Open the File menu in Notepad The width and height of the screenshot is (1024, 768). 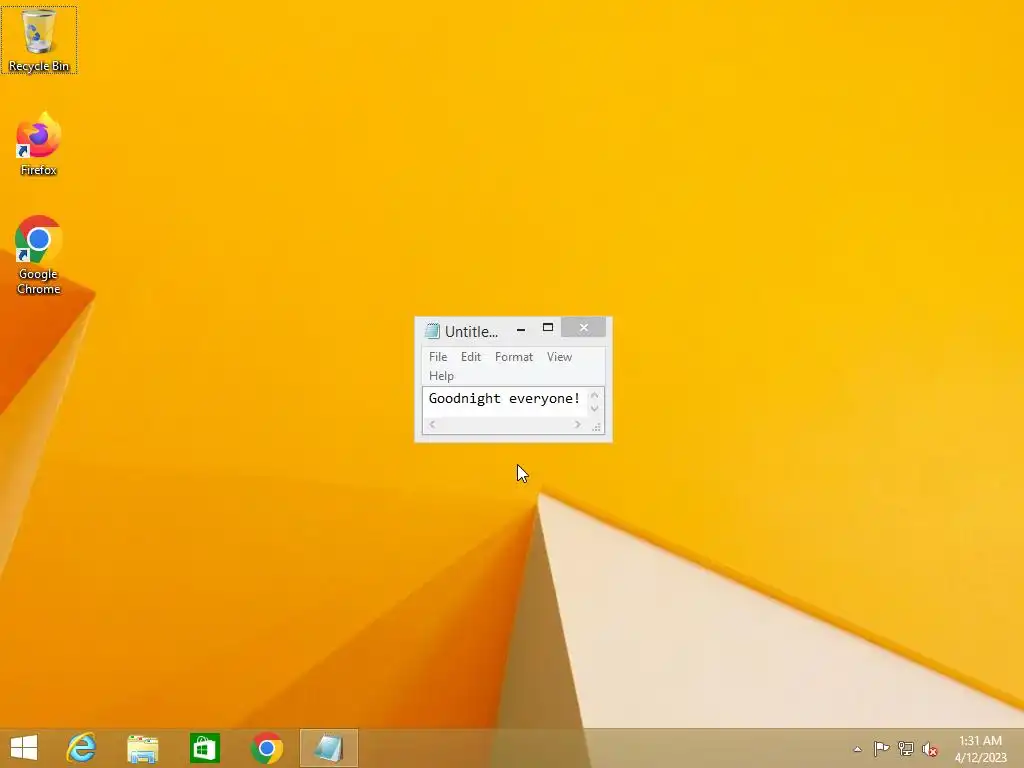click(x=438, y=357)
